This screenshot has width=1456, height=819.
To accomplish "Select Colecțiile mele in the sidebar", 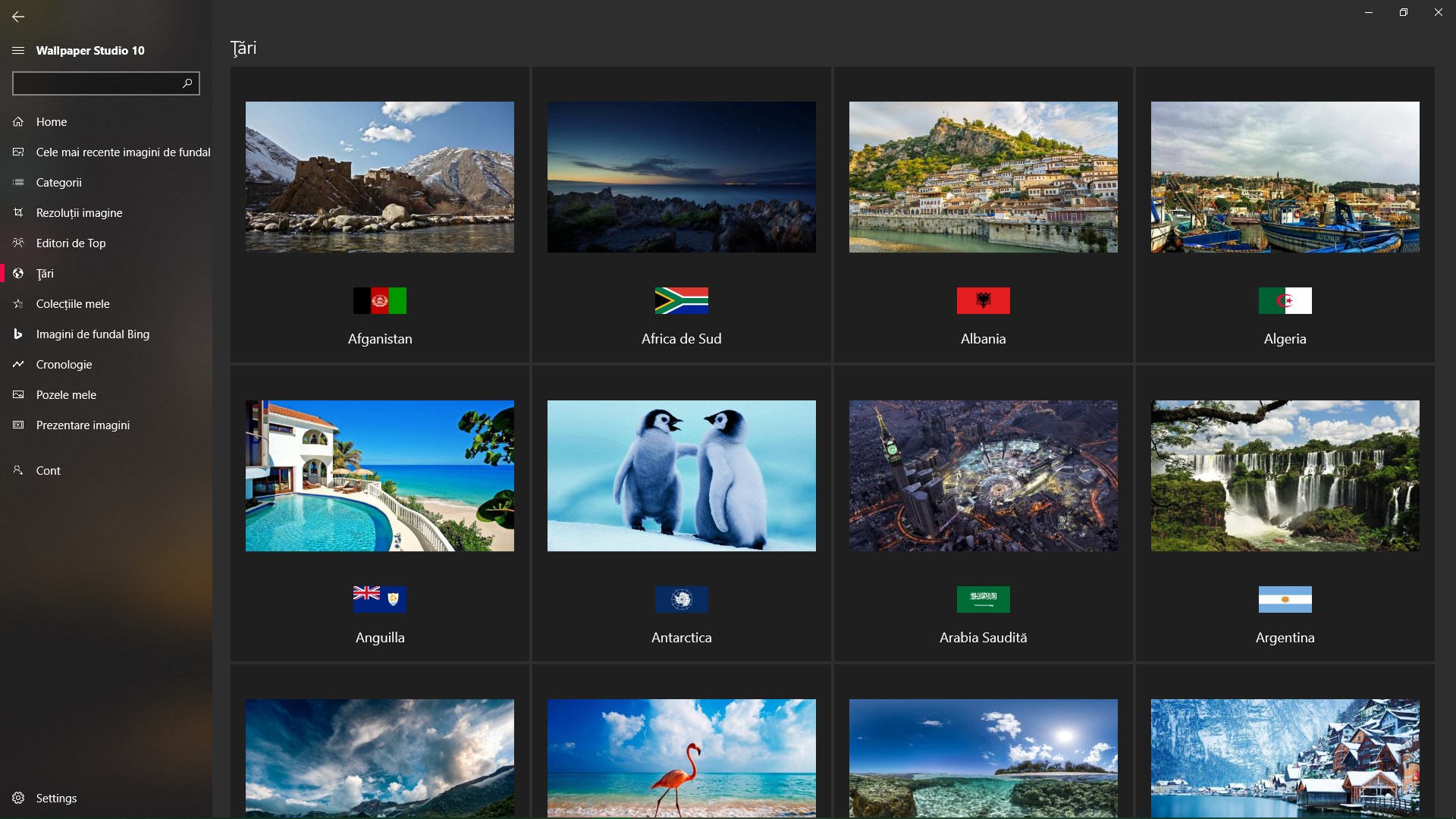I will 73,303.
